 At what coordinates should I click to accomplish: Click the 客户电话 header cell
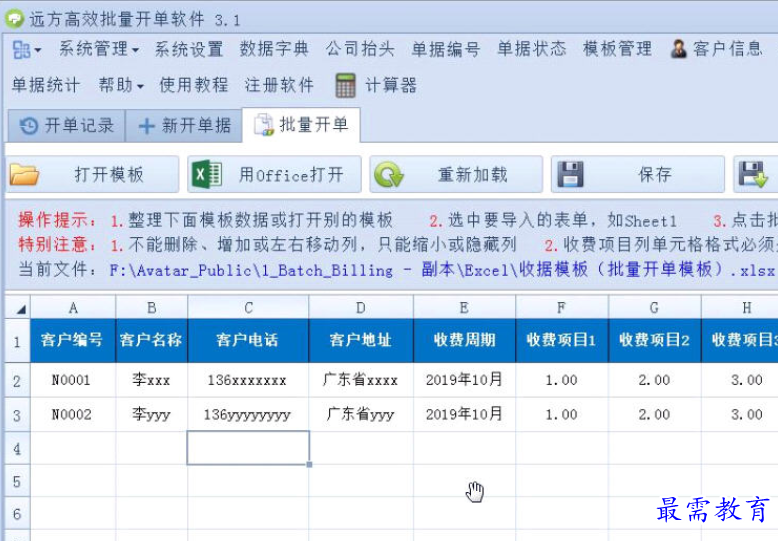pos(248,340)
